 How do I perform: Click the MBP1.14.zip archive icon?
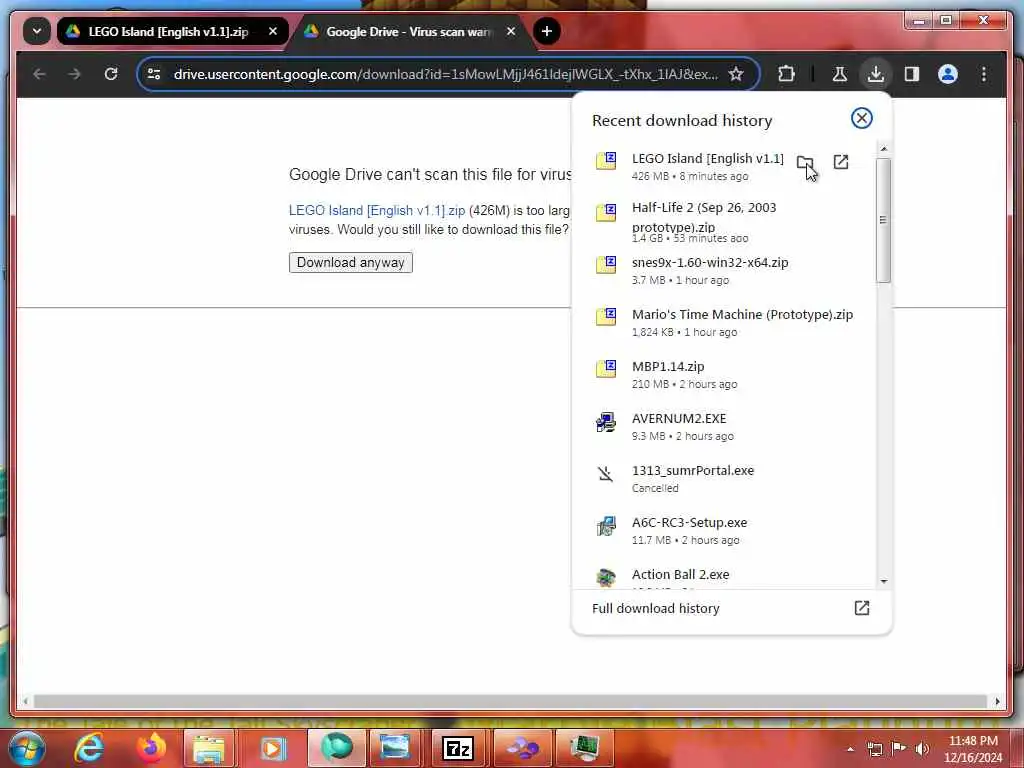click(x=606, y=368)
